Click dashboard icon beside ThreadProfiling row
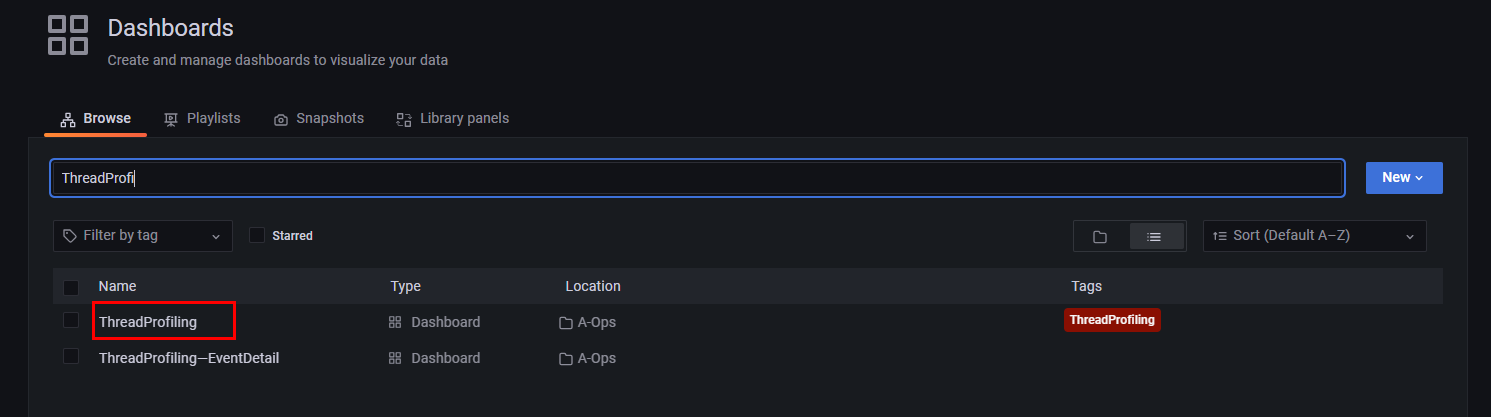This screenshot has width=1491, height=417. tap(395, 322)
